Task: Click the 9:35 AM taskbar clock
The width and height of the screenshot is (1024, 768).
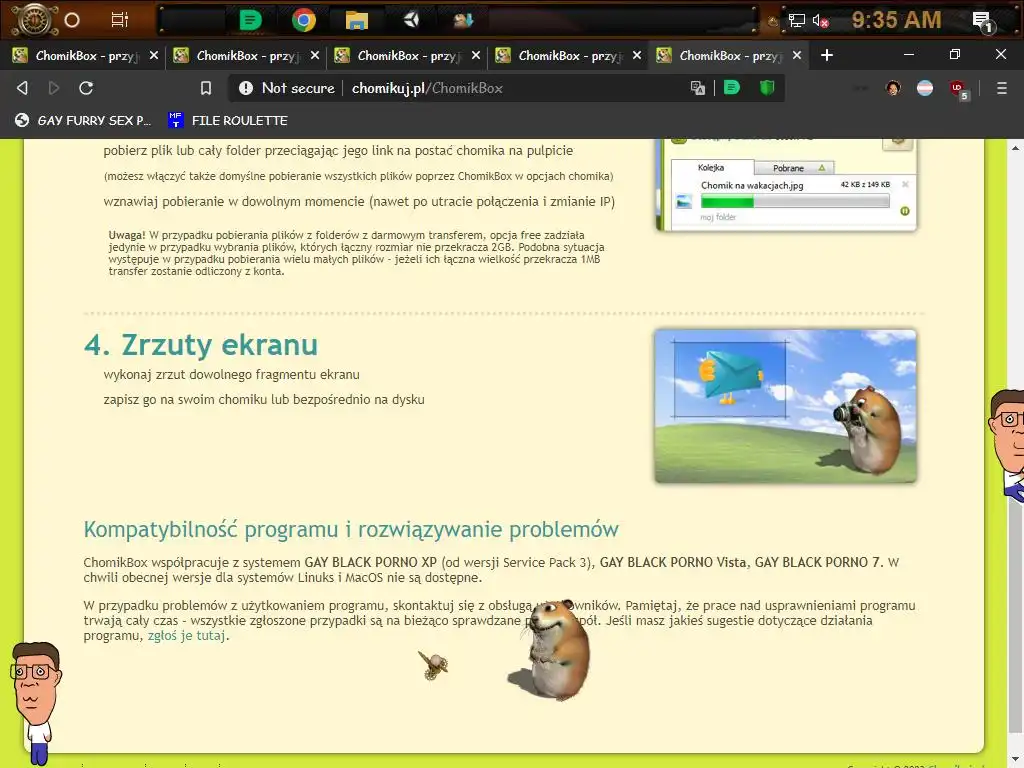Action: [897, 20]
